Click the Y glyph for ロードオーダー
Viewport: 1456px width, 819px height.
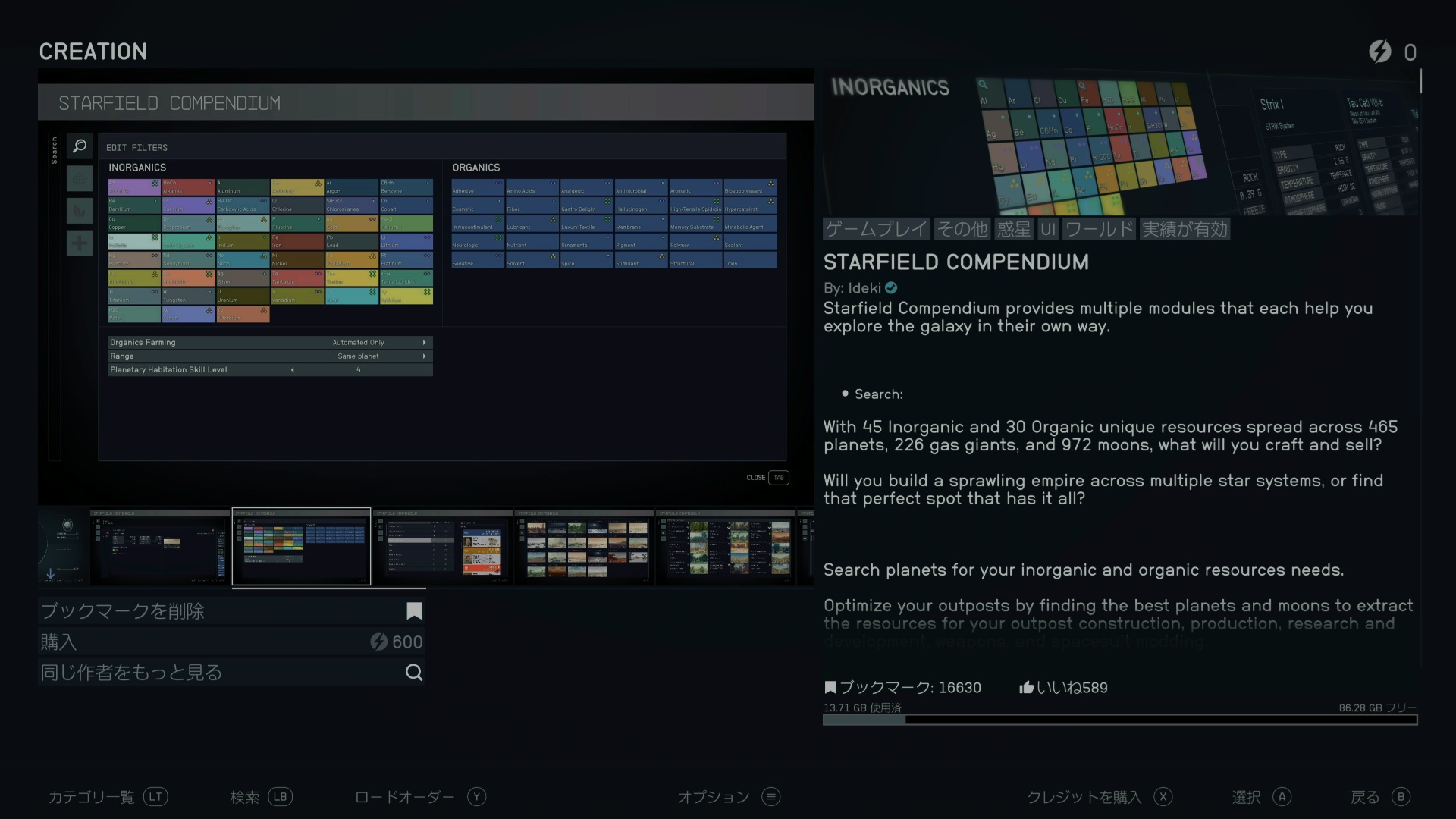pyautogui.click(x=476, y=797)
